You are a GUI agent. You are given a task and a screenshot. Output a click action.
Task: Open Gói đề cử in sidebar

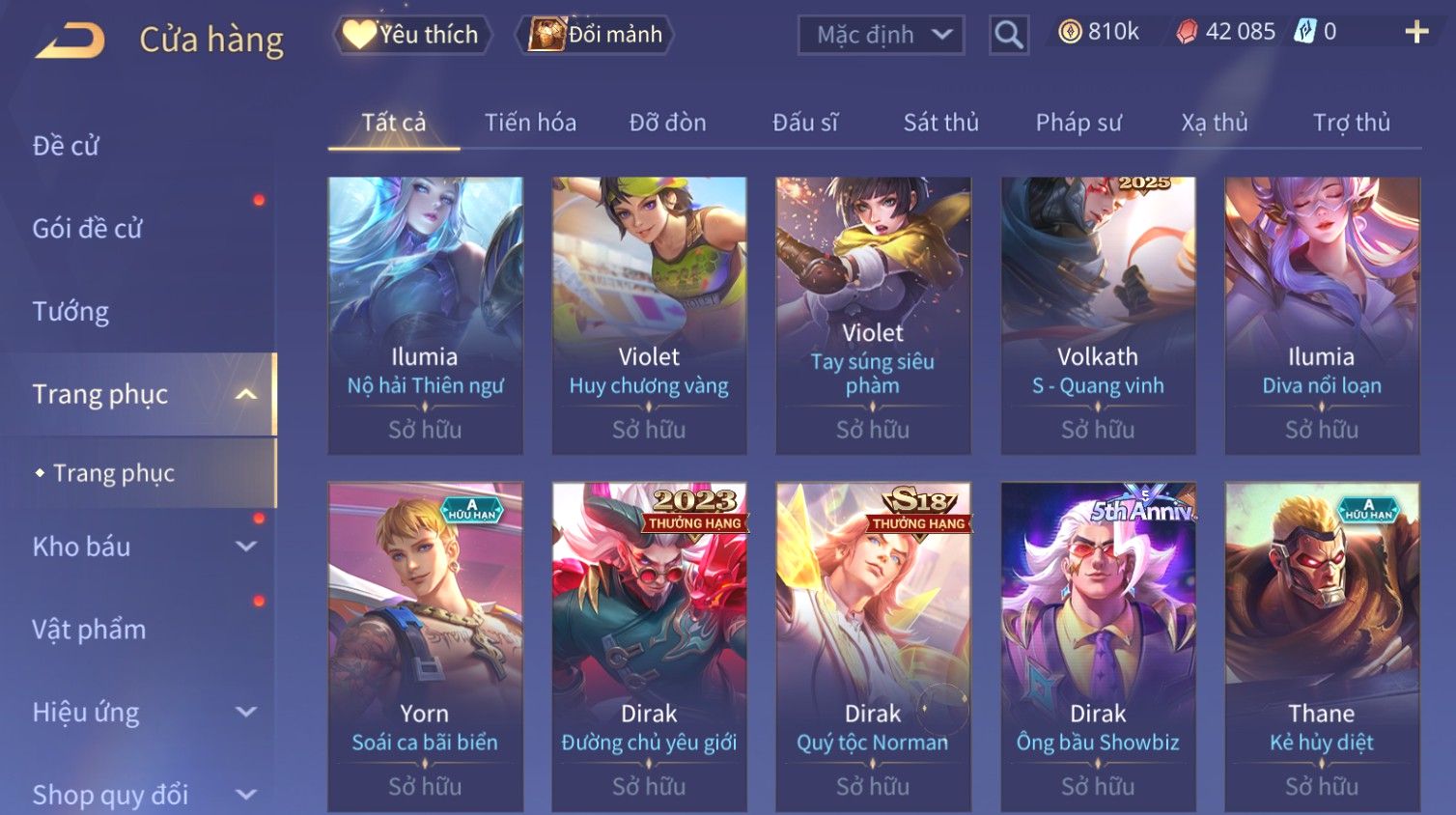pos(87,228)
